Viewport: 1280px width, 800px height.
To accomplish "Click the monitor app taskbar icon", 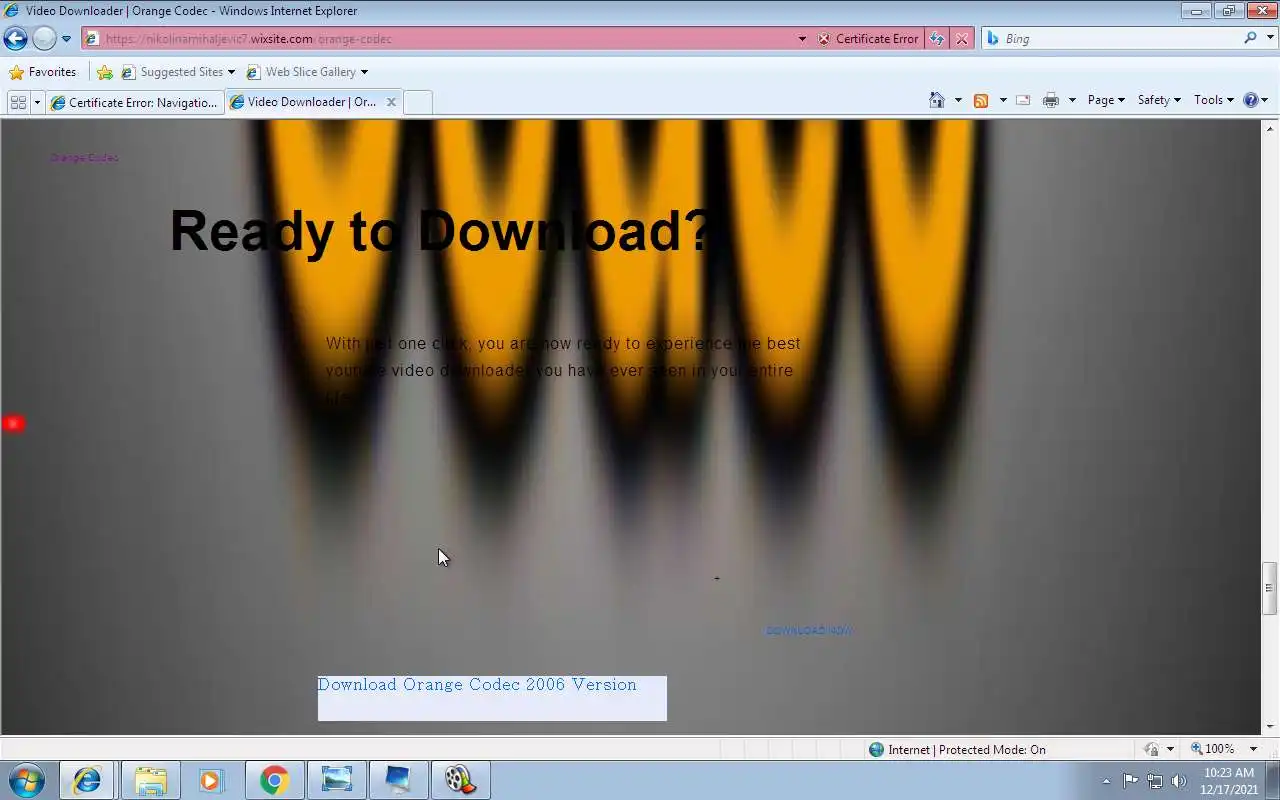I will click(398, 780).
